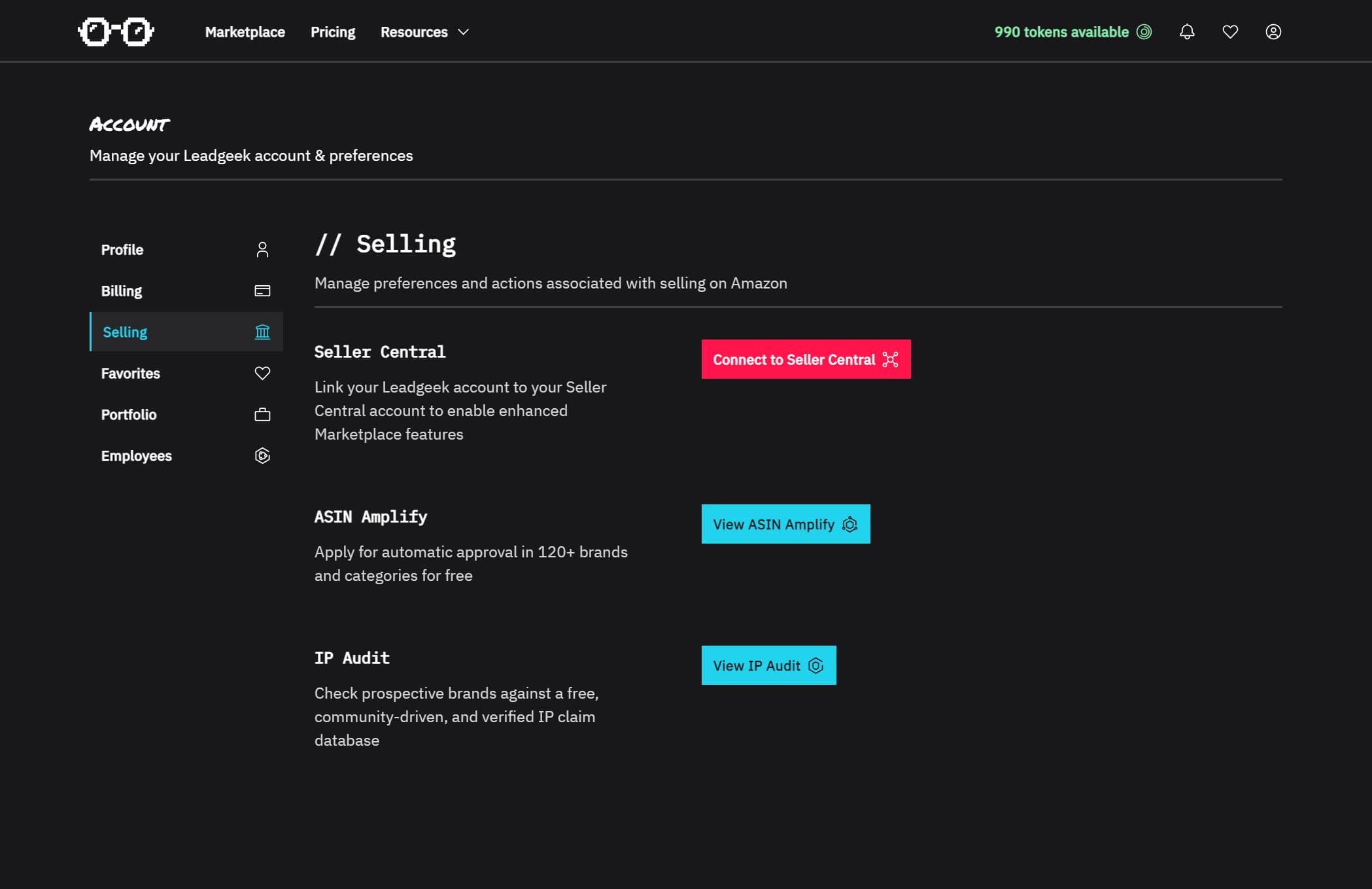Click View IP Audit button
This screenshot has height=889, width=1372.
[768, 665]
